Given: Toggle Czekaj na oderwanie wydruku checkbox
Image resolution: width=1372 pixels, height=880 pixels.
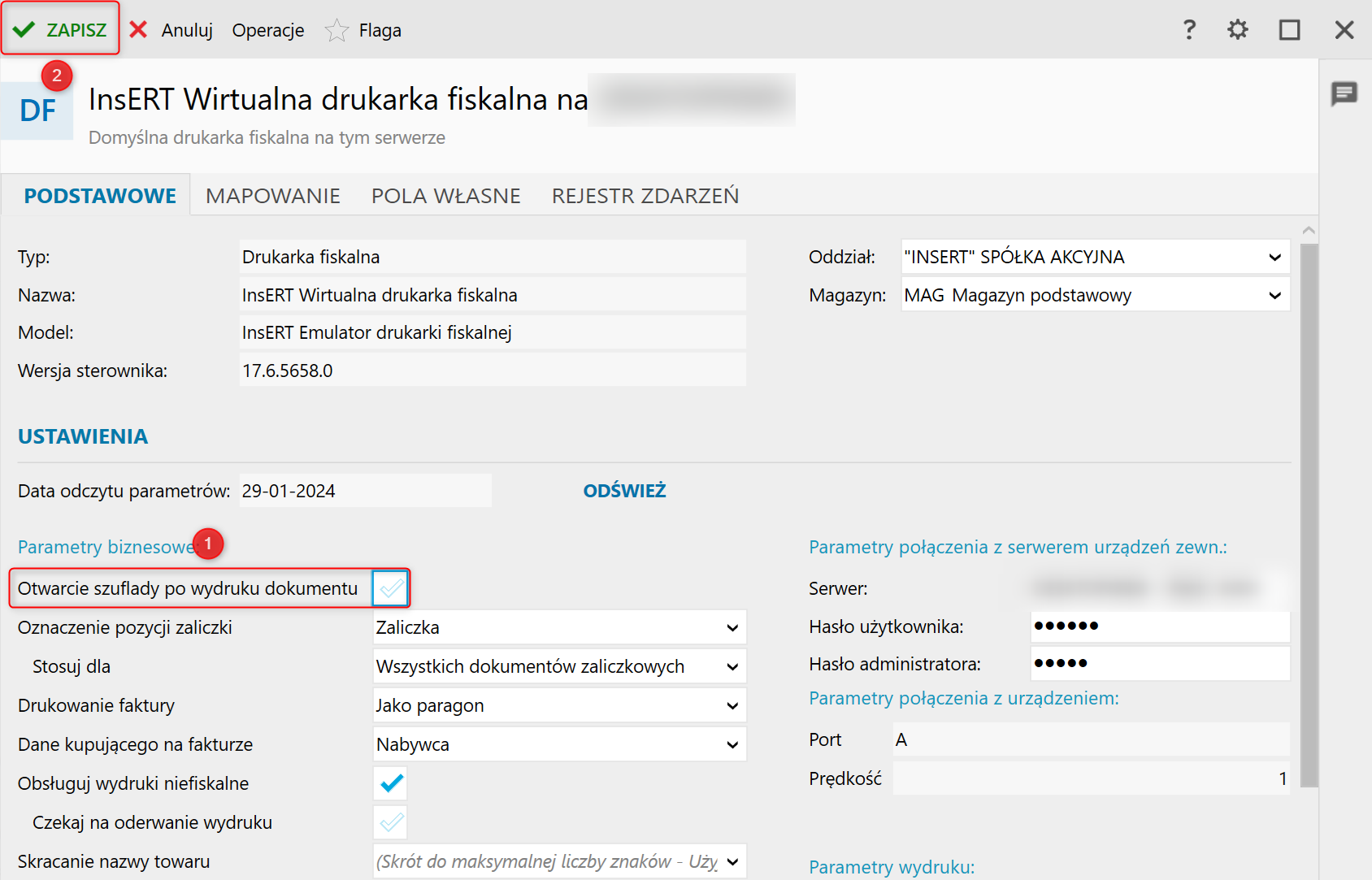Looking at the screenshot, I should point(390,822).
